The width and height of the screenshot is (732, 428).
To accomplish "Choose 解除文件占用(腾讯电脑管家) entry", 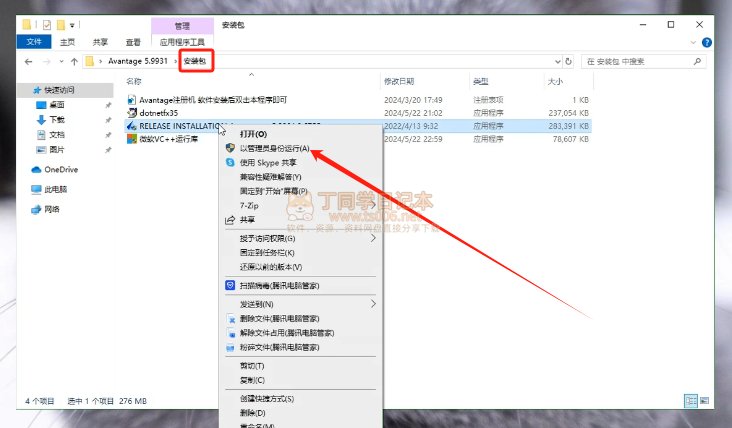I will tap(287, 333).
